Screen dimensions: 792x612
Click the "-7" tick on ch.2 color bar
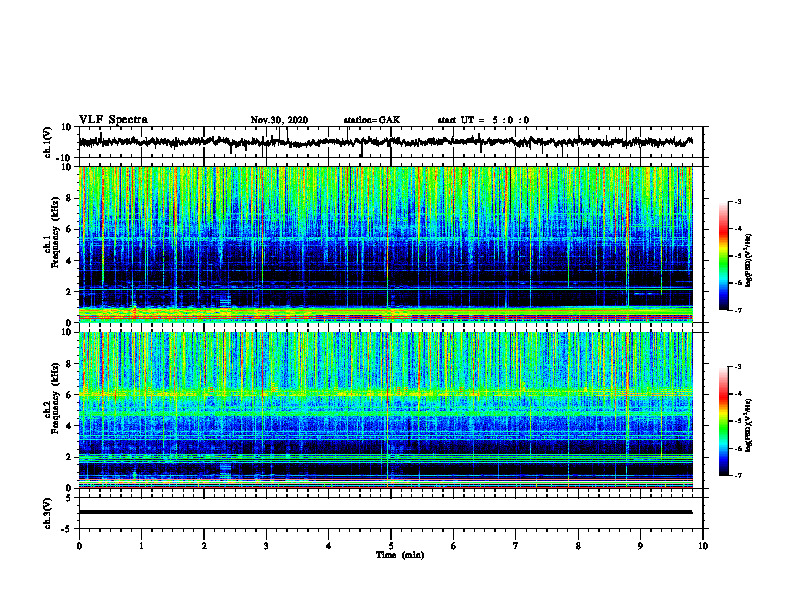pyautogui.click(x=737, y=475)
